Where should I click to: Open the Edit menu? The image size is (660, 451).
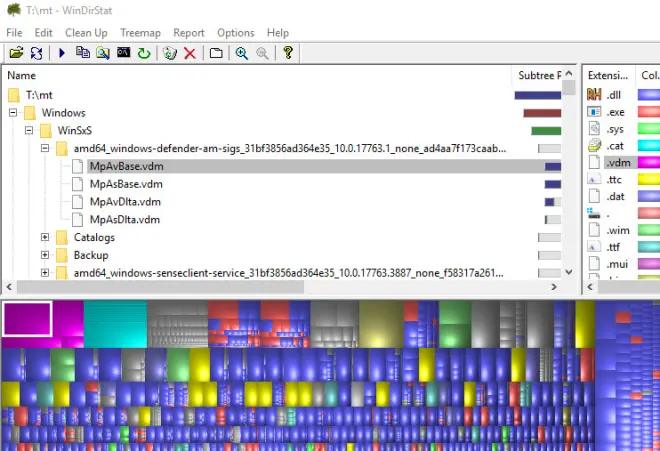click(x=43, y=33)
